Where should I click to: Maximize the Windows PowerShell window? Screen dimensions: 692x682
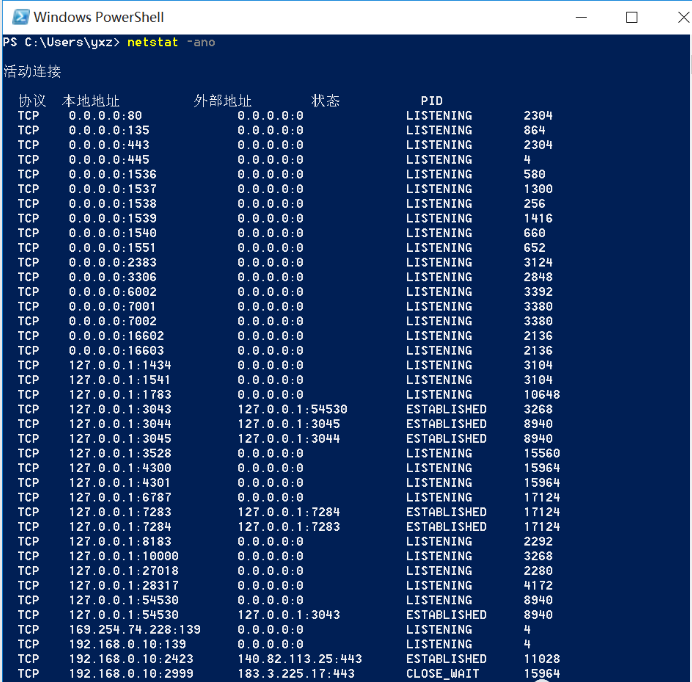tap(632, 18)
